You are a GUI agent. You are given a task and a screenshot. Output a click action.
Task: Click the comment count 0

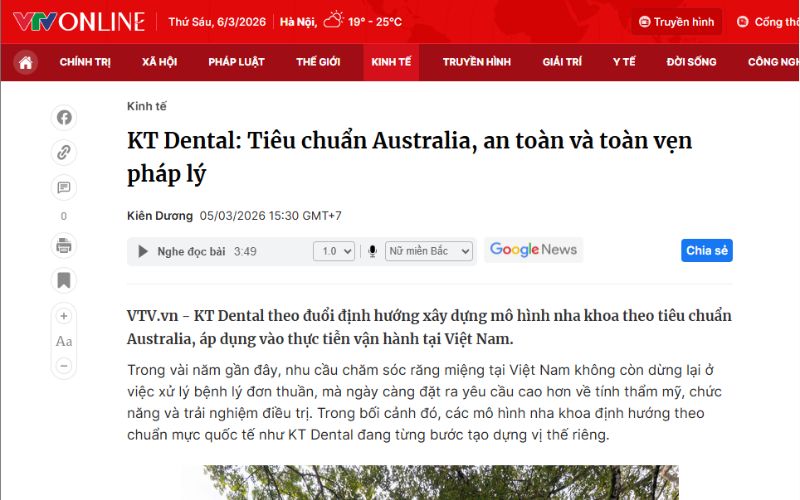pos(64,216)
